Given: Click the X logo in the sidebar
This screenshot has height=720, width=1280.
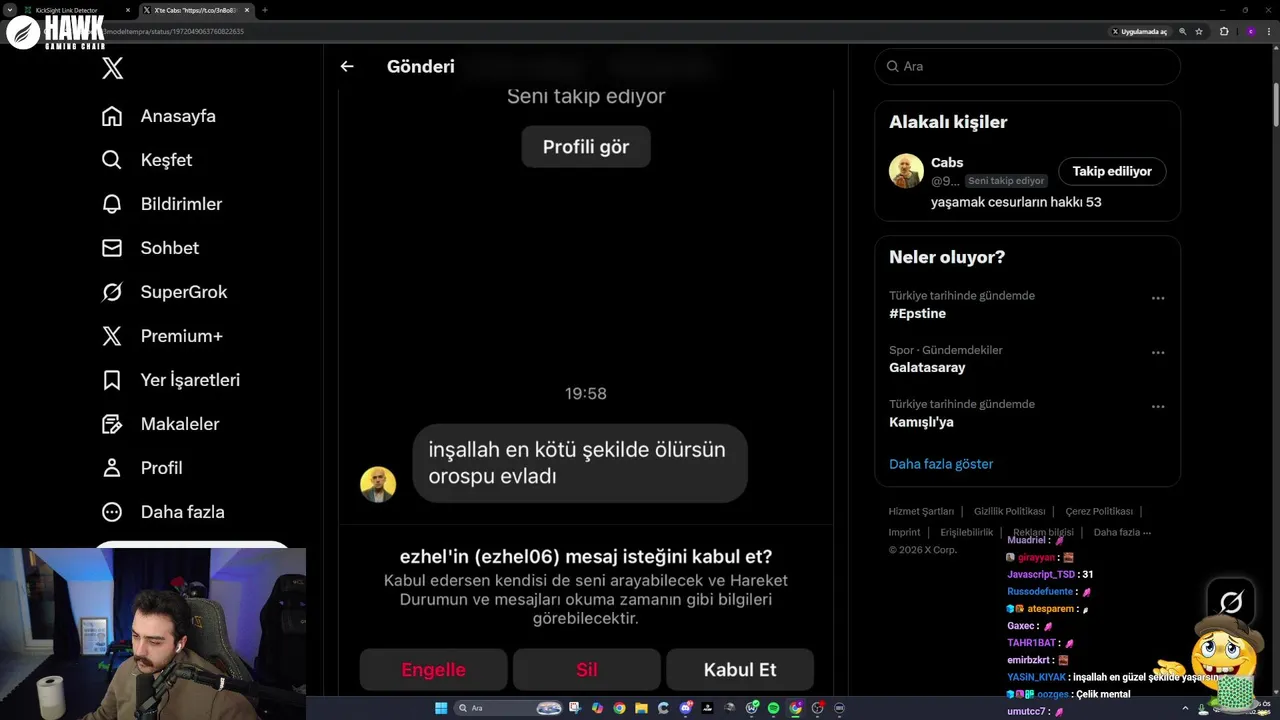Looking at the screenshot, I should (112, 68).
